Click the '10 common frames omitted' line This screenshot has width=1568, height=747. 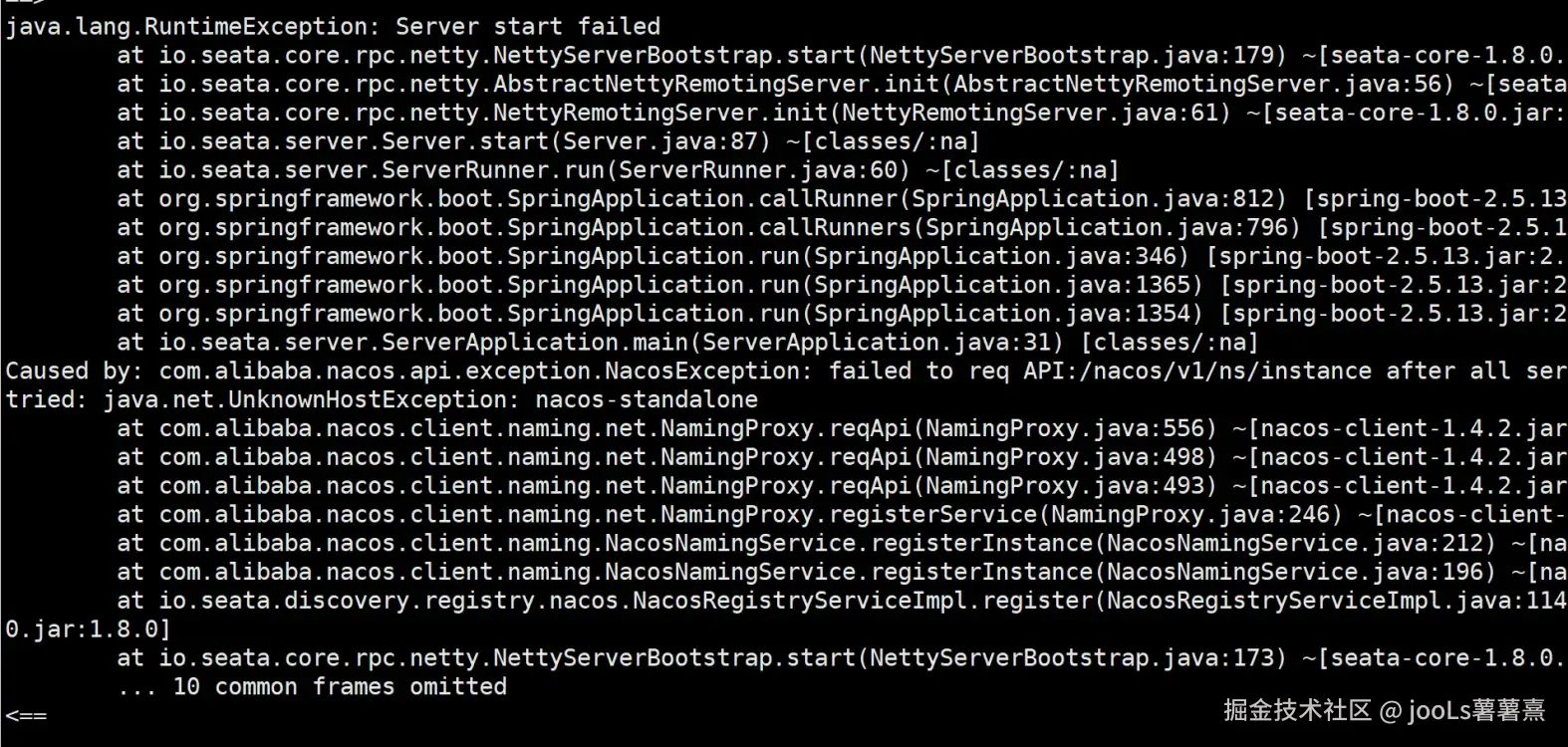coord(312,687)
